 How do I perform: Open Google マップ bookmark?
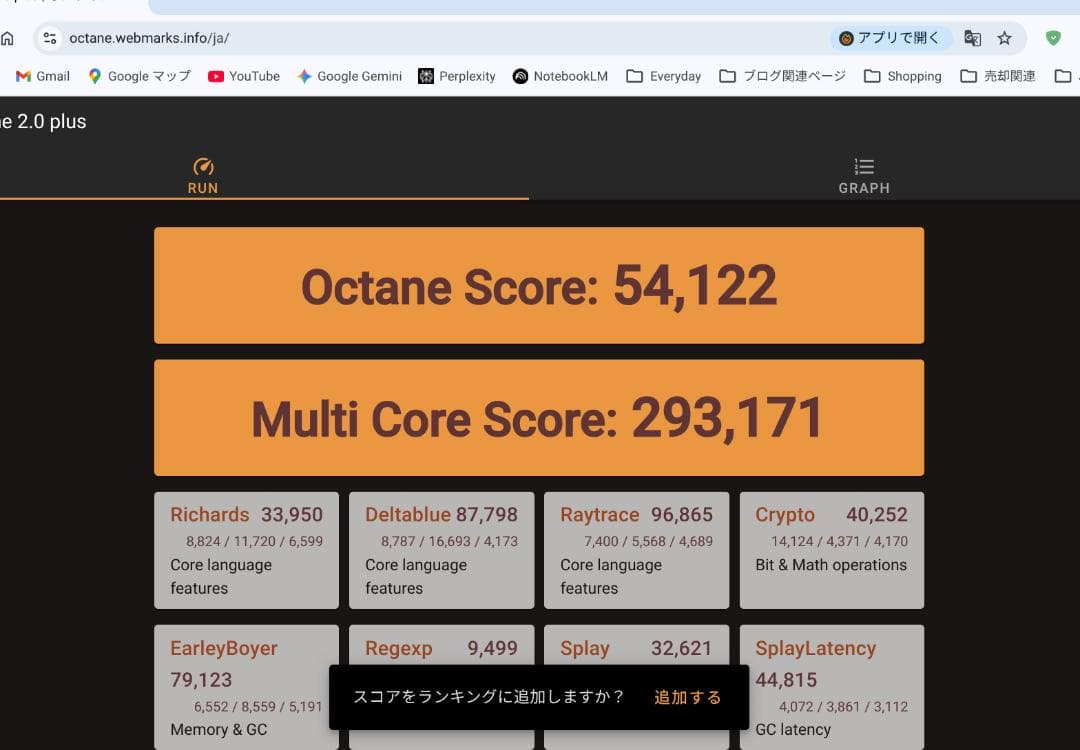click(139, 76)
